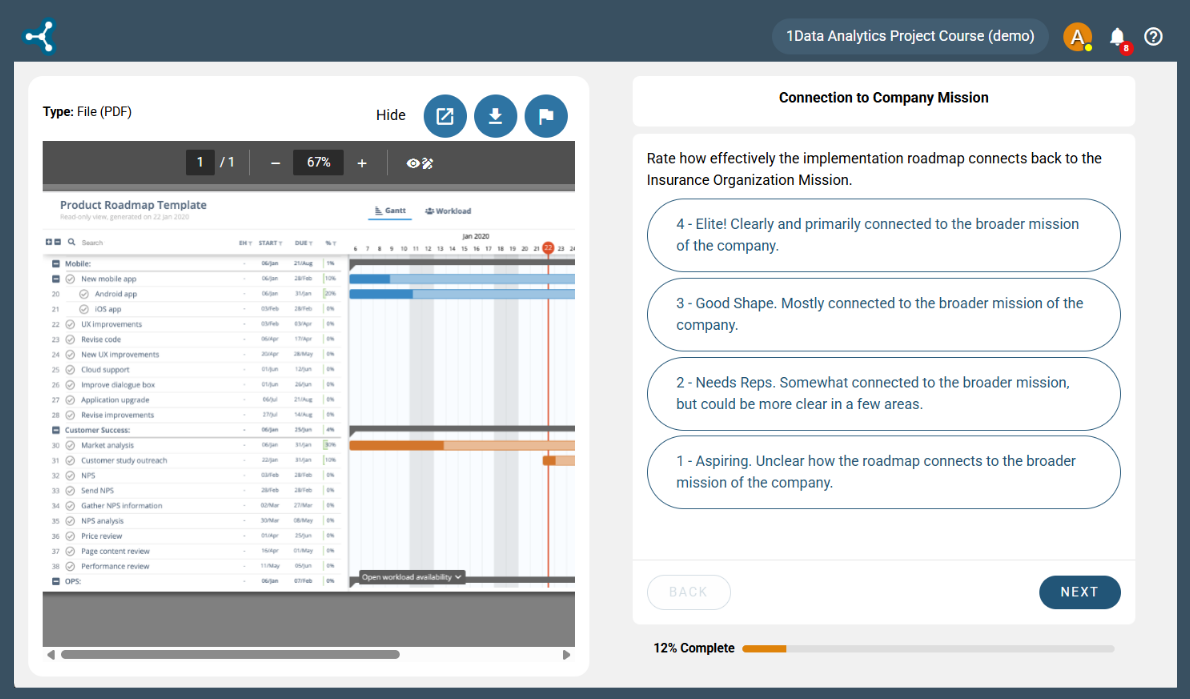The image size is (1190, 699).
Task: Open the document in a new window
Action: click(x=445, y=116)
